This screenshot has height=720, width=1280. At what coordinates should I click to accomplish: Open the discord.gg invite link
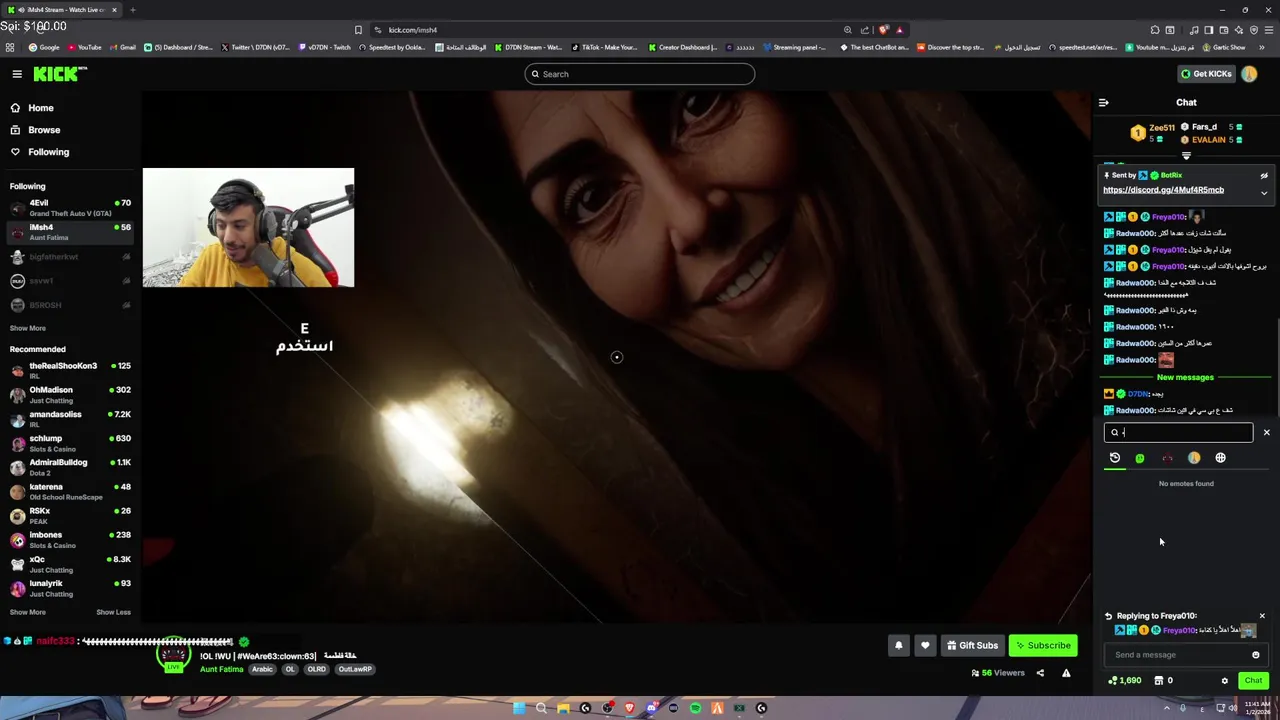click(x=1163, y=190)
